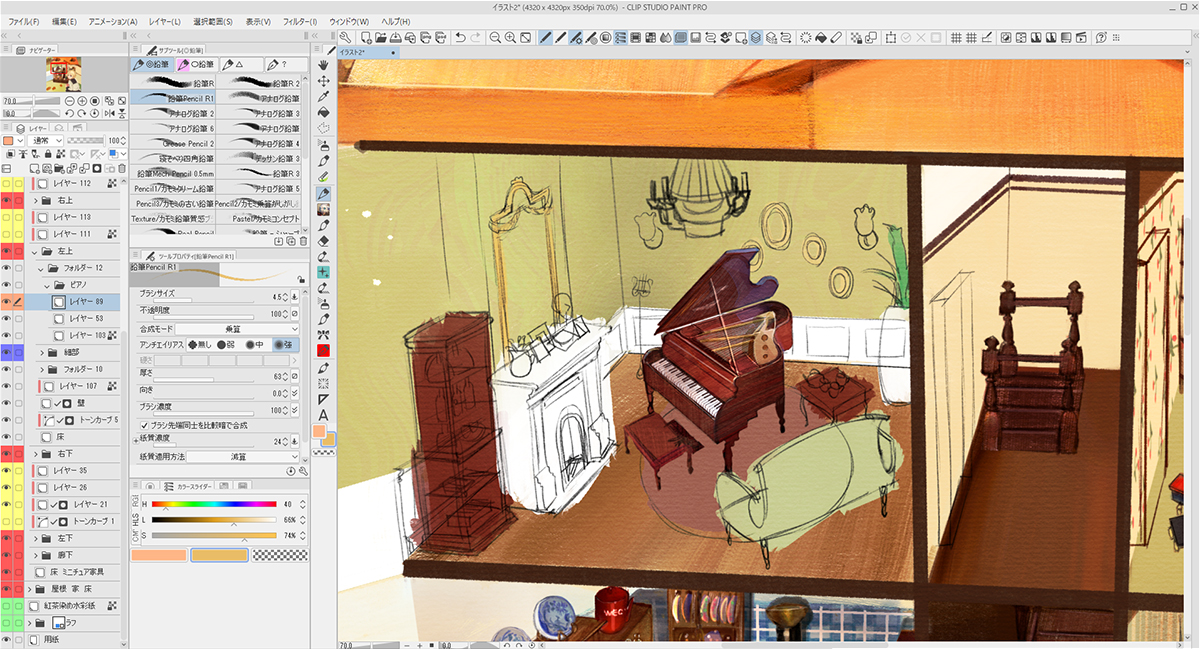The height and width of the screenshot is (649, 1200).
Task: Open the 合成モード dropdown
Action: [x=238, y=328]
